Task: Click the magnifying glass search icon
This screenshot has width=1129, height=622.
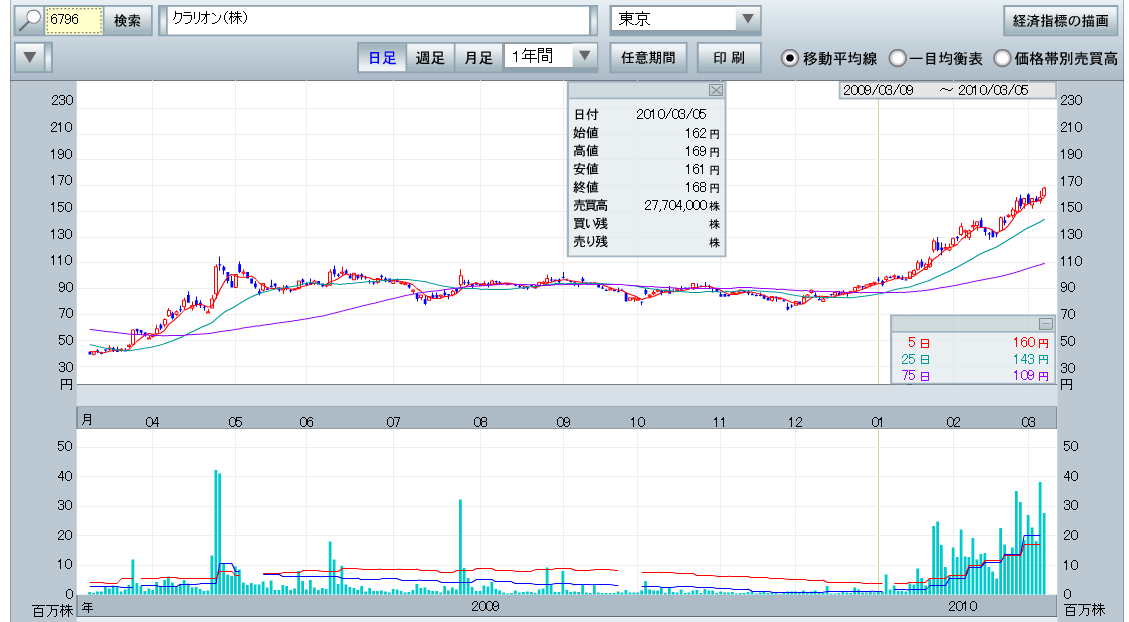Action: [30, 20]
